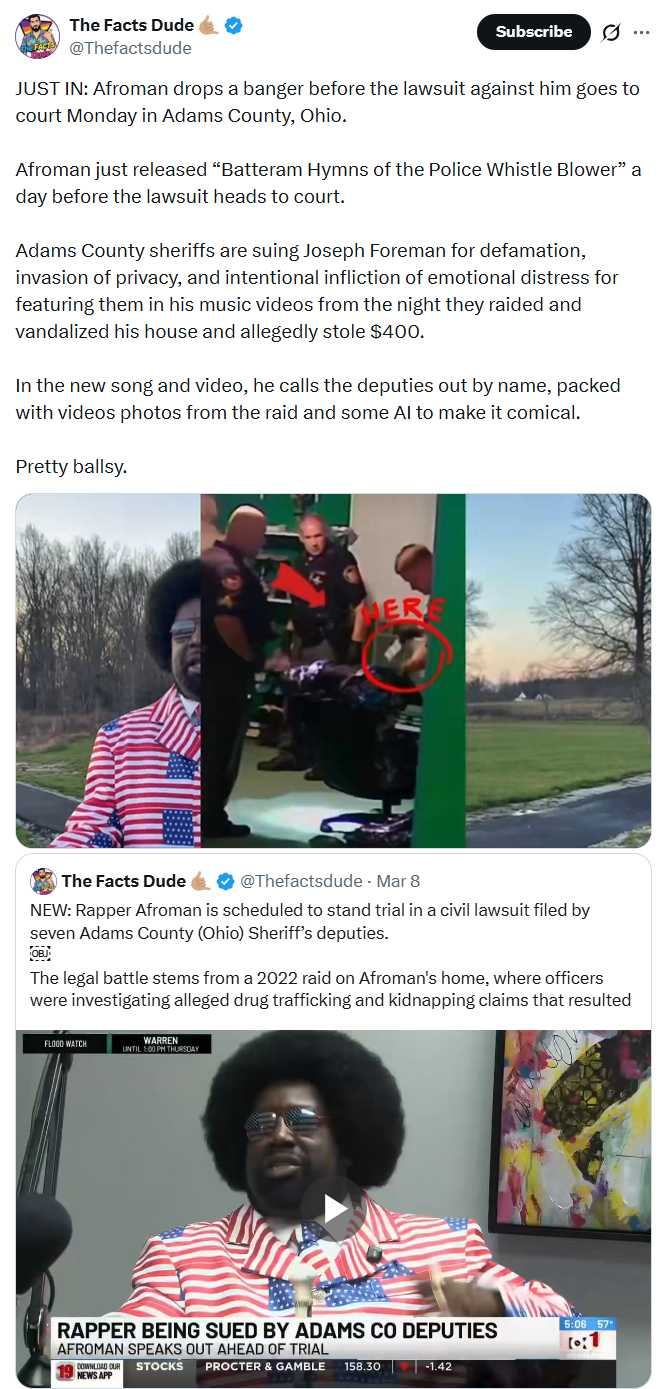
Task: Click the @Thefactsdude handle in quoted post
Action: [x=301, y=881]
